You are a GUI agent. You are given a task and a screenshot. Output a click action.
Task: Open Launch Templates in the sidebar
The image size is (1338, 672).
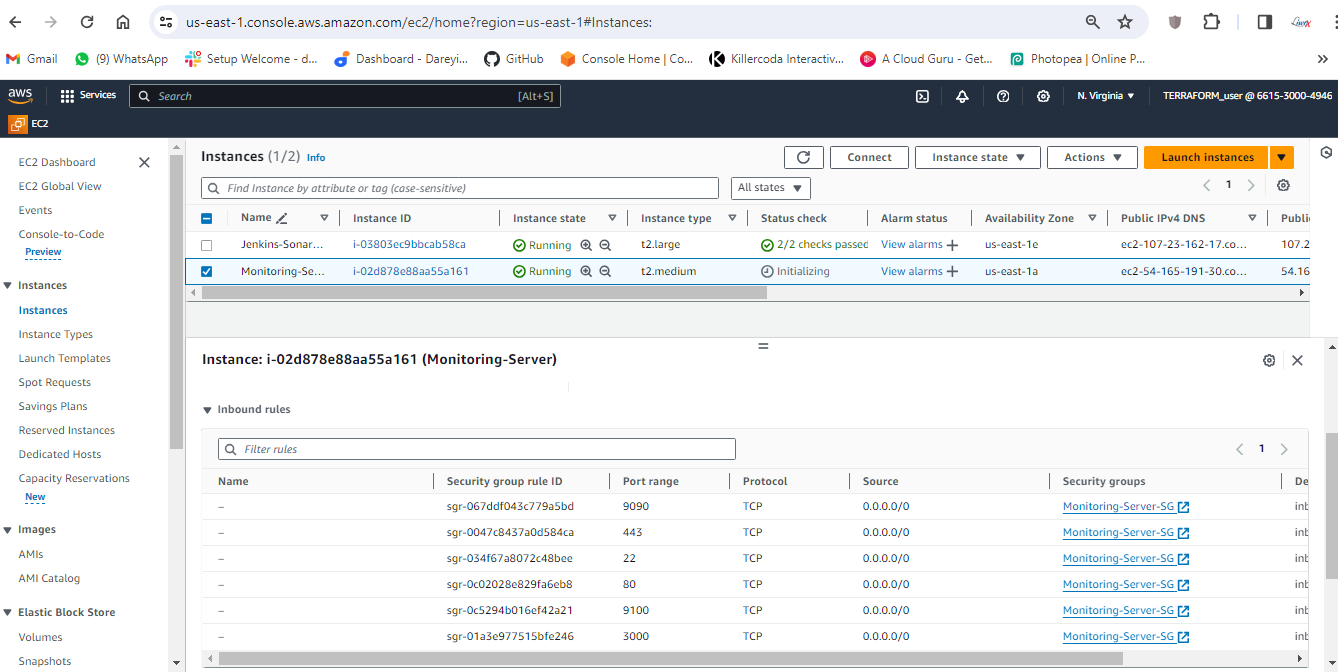64,358
